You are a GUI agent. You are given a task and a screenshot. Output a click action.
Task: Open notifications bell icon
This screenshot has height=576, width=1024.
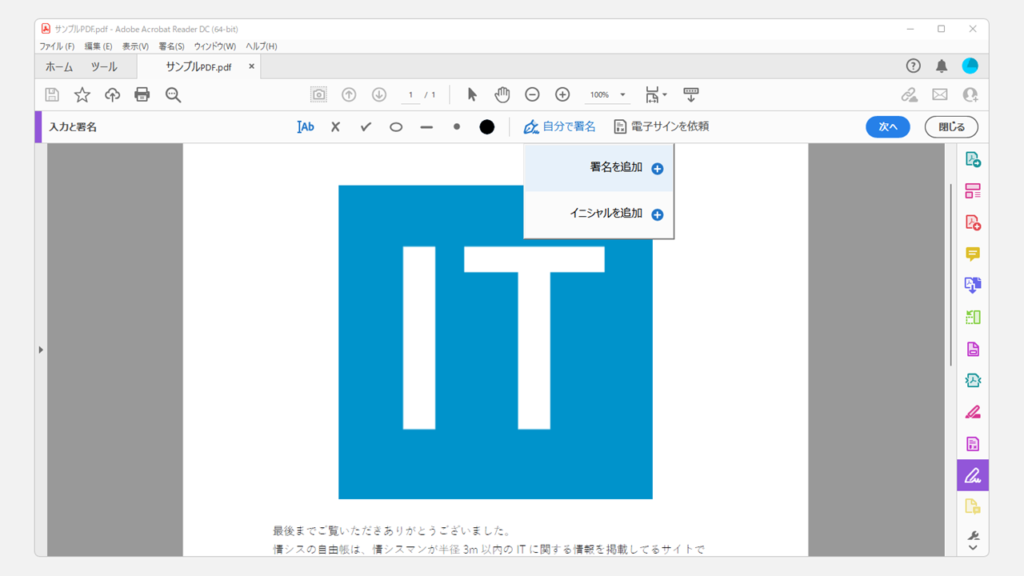pos(941,66)
